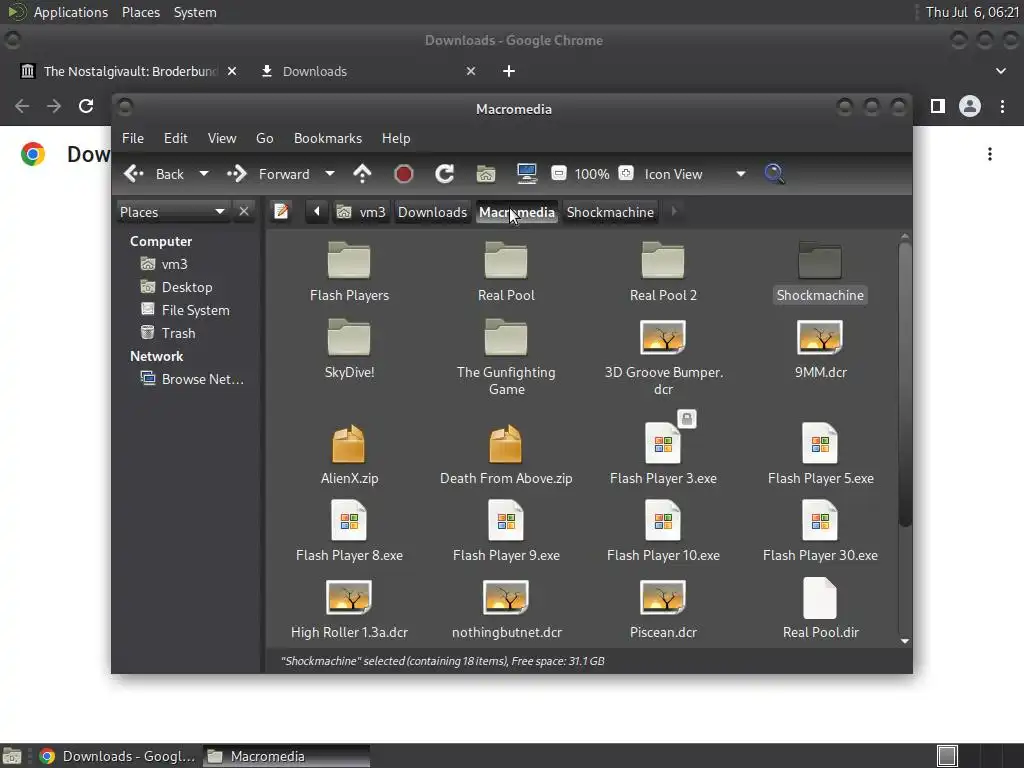Zoom in with the plus icon

626,174
